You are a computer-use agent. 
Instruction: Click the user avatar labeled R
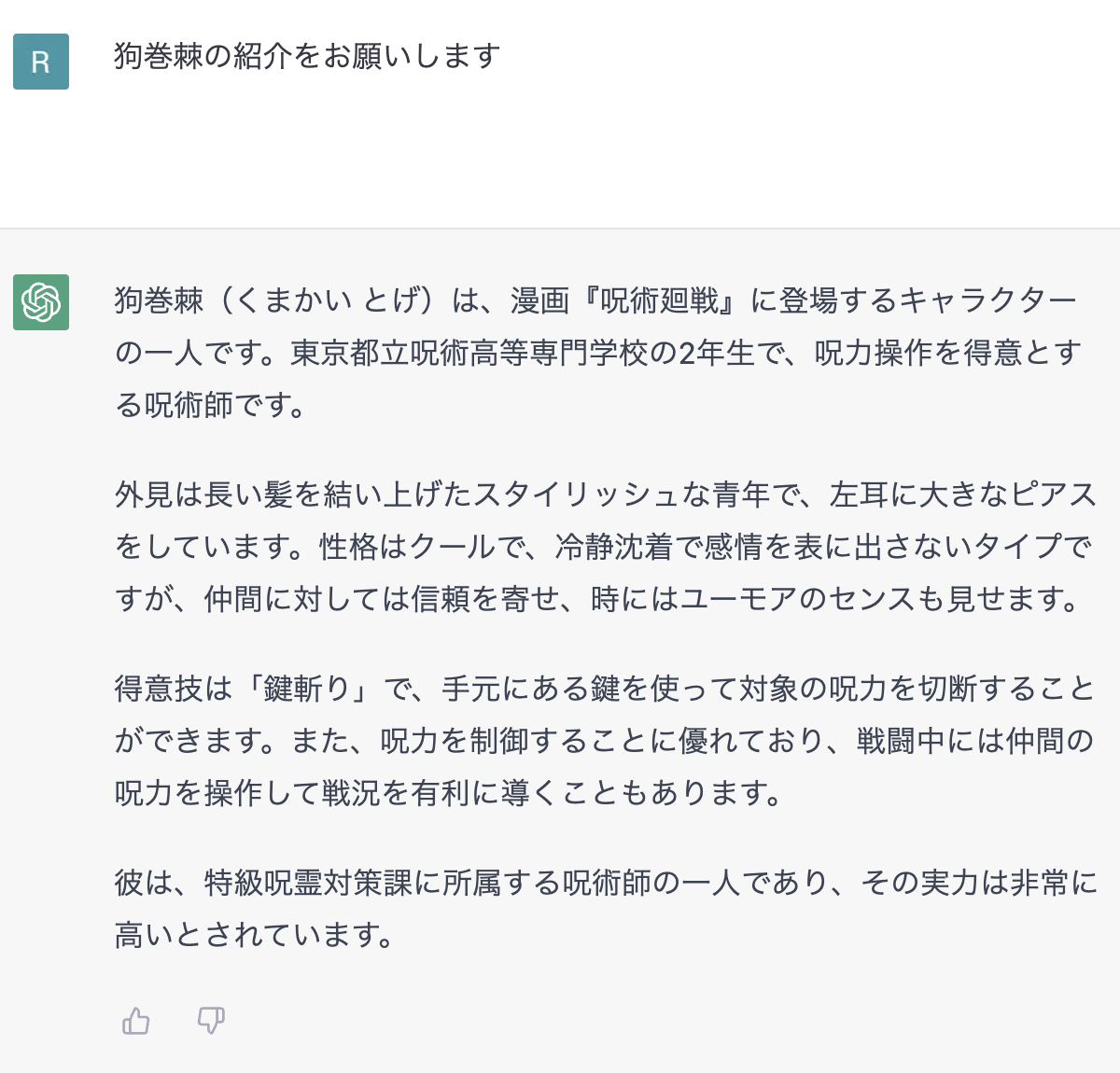click(41, 62)
